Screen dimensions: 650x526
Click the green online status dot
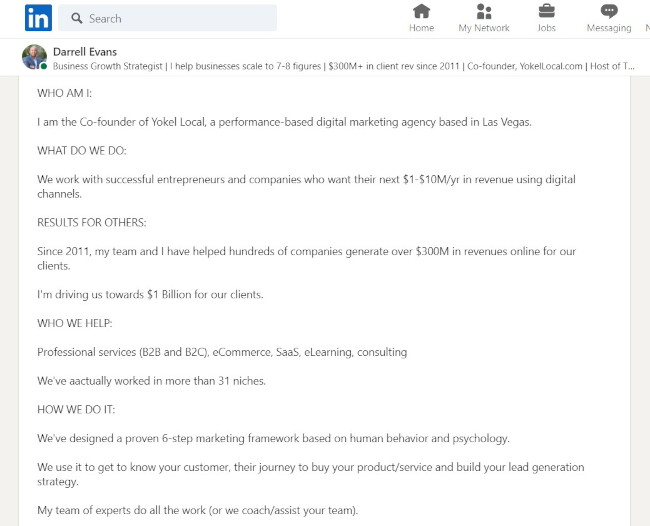43,66
